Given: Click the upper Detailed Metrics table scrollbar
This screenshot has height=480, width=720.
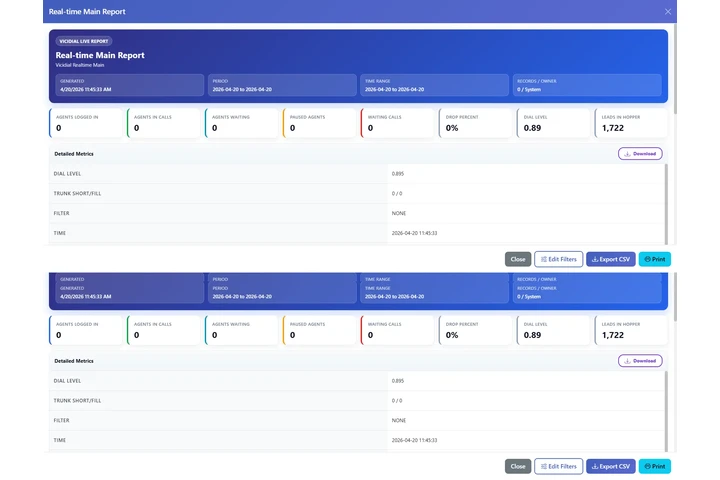Looking at the screenshot, I should pos(665,200).
